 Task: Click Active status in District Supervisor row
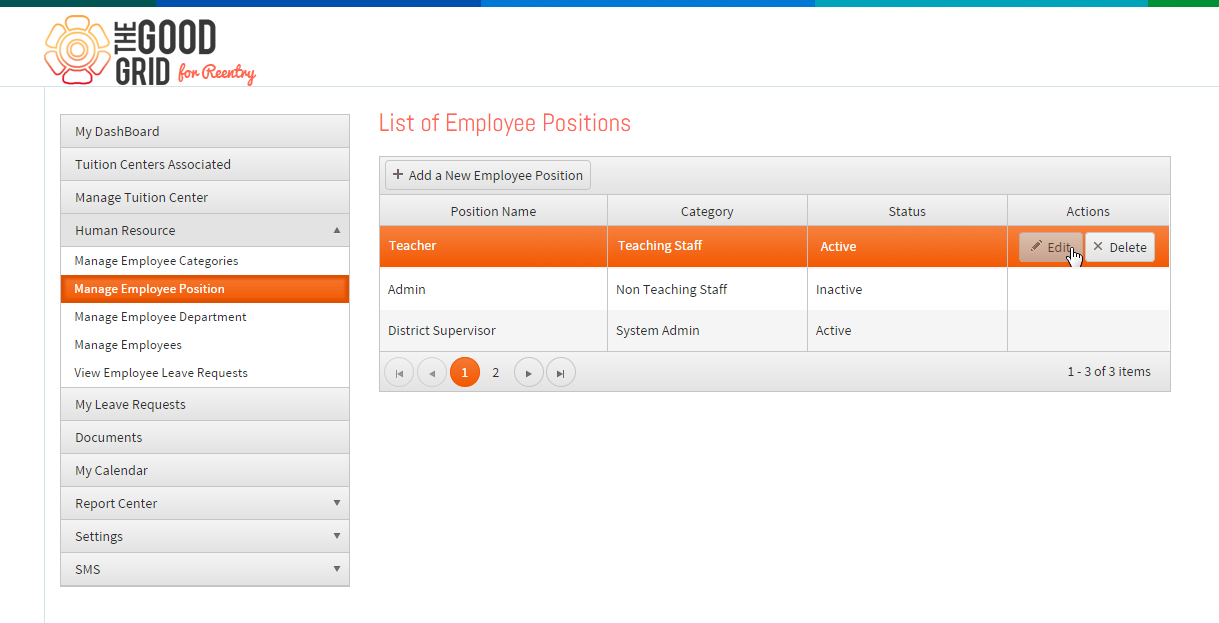907,330
